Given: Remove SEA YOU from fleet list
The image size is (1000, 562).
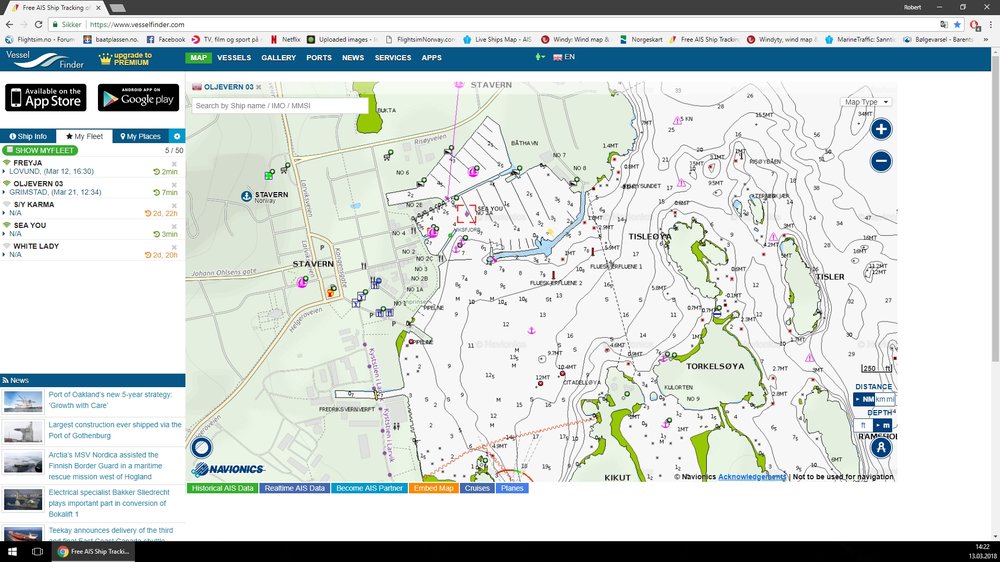Looking at the screenshot, I should pos(173,226).
